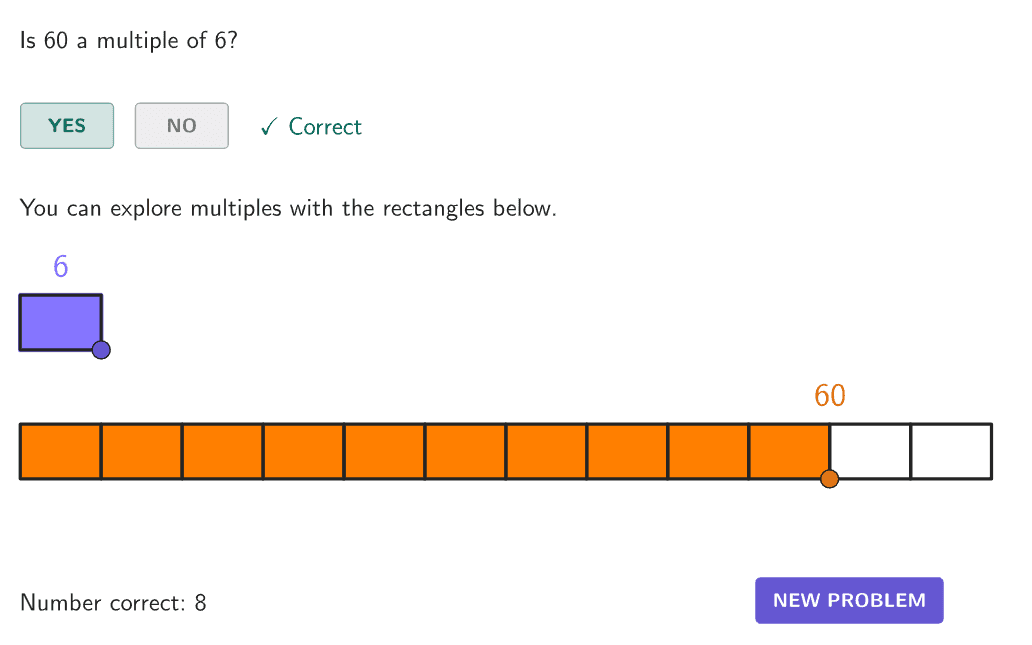Click the eighth orange rectangle in the bar

click(x=627, y=451)
